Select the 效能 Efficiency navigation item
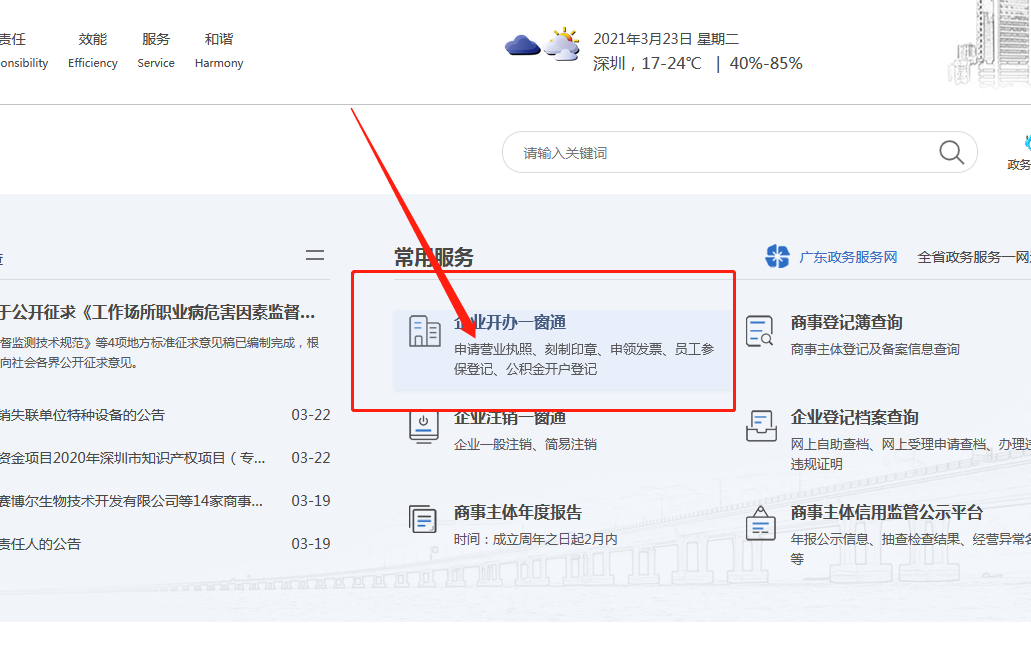The width and height of the screenshot is (1031, 658). pos(92,40)
